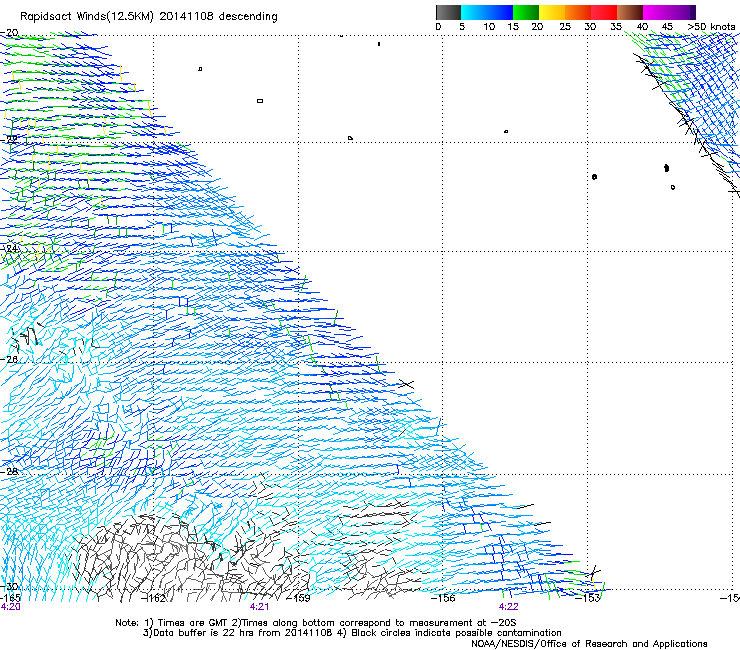Click the 'NOAA/NESDIS/Office of Research and Applications' credit
740x650 pixels.
pos(589,644)
